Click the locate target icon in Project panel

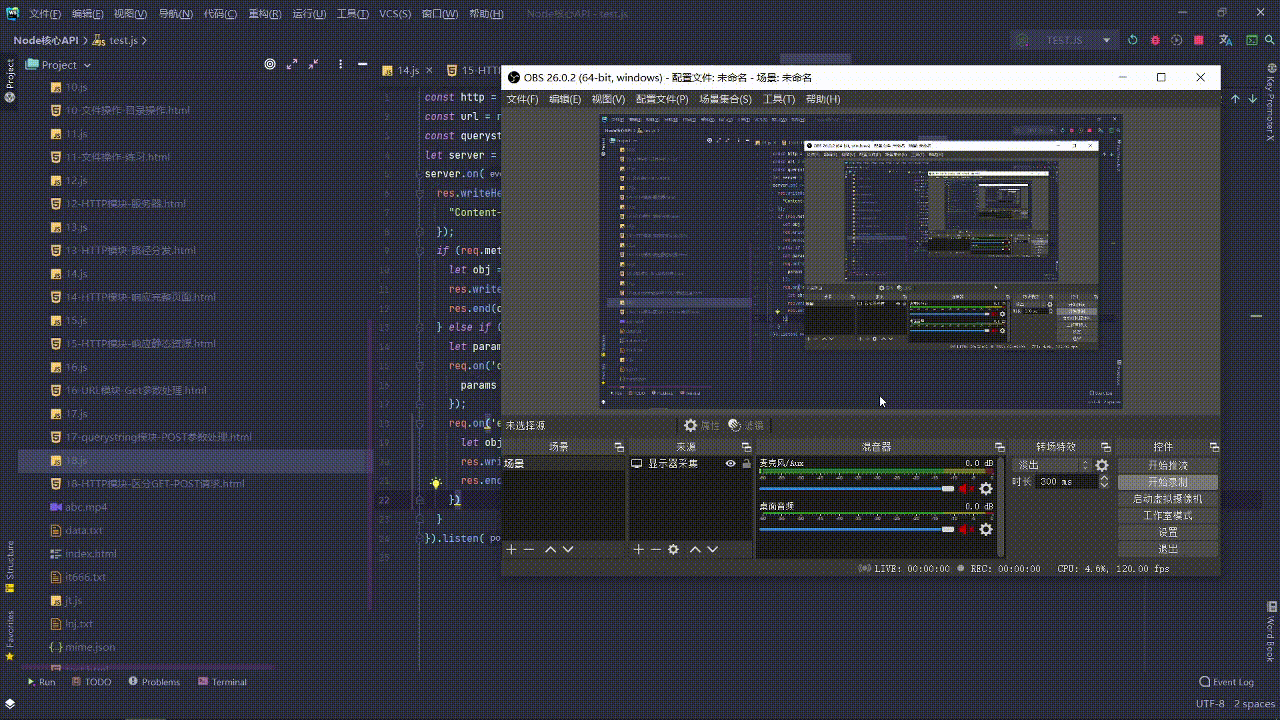point(269,64)
